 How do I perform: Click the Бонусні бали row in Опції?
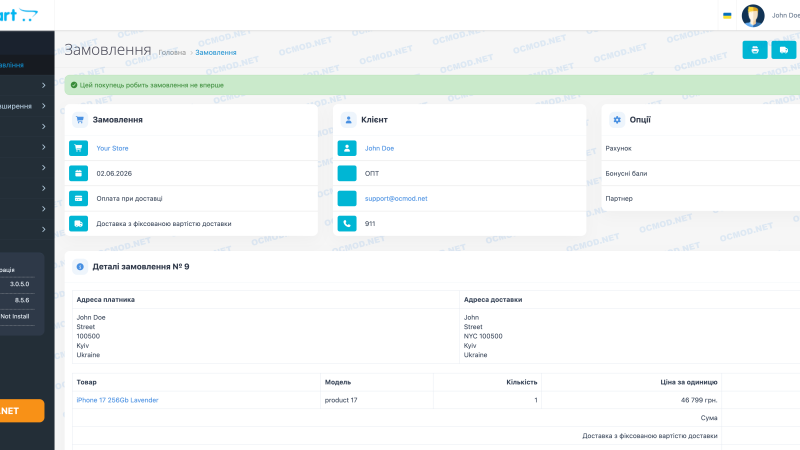coord(701,173)
